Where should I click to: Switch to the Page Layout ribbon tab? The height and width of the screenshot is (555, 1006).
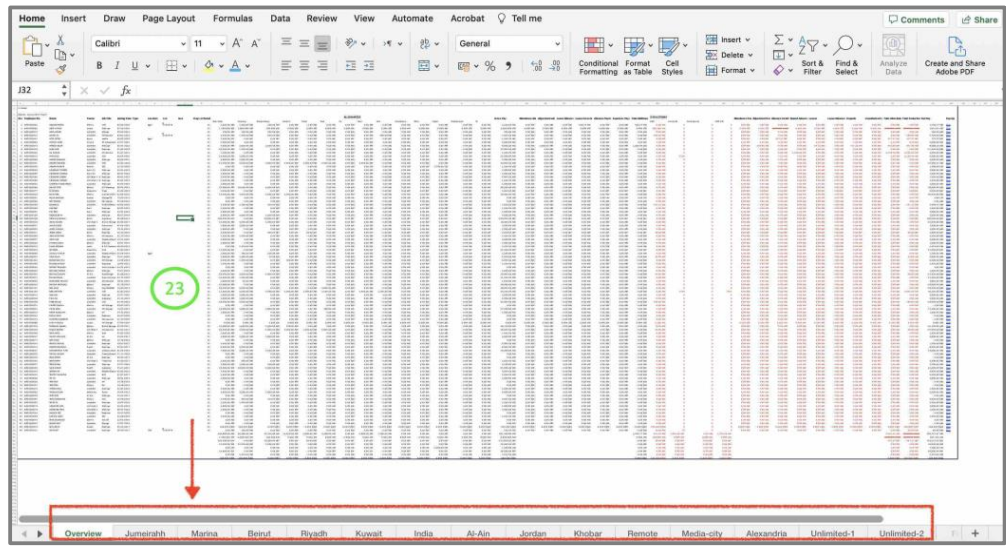click(x=168, y=18)
